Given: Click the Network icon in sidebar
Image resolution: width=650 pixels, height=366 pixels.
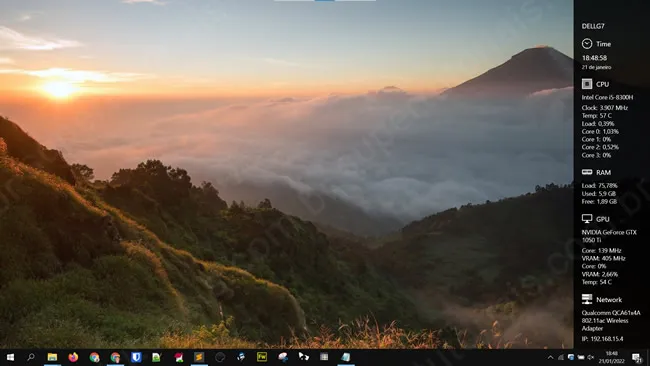Looking at the screenshot, I should [x=587, y=299].
